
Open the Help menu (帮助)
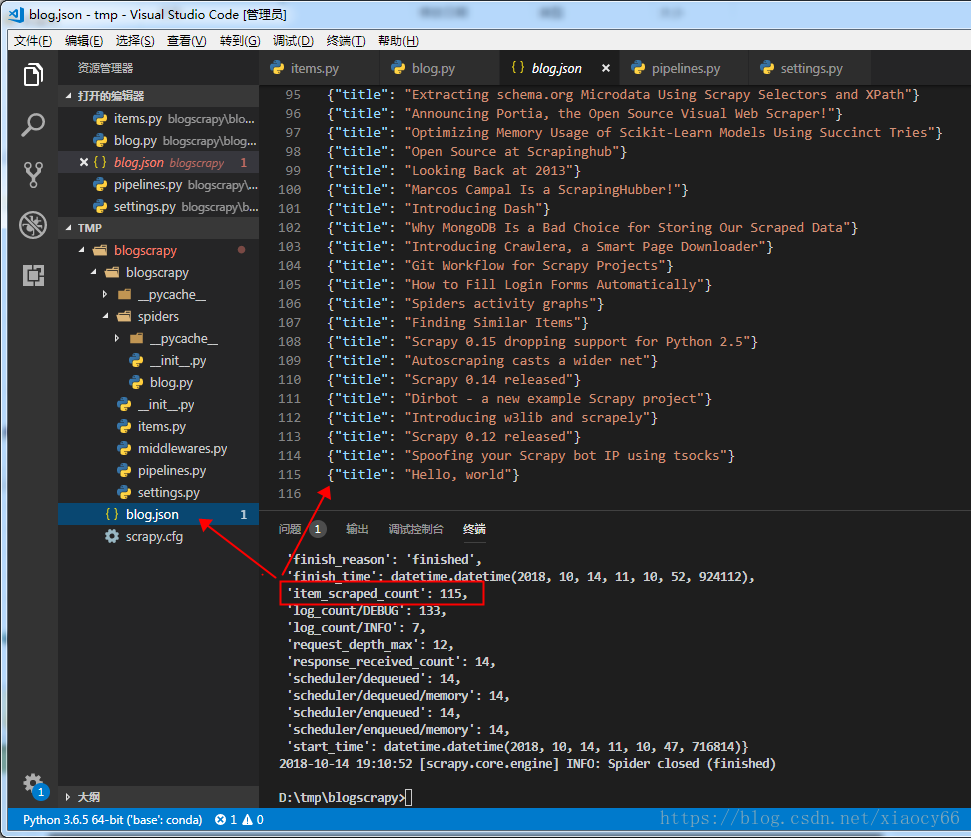tap(398, 41)
